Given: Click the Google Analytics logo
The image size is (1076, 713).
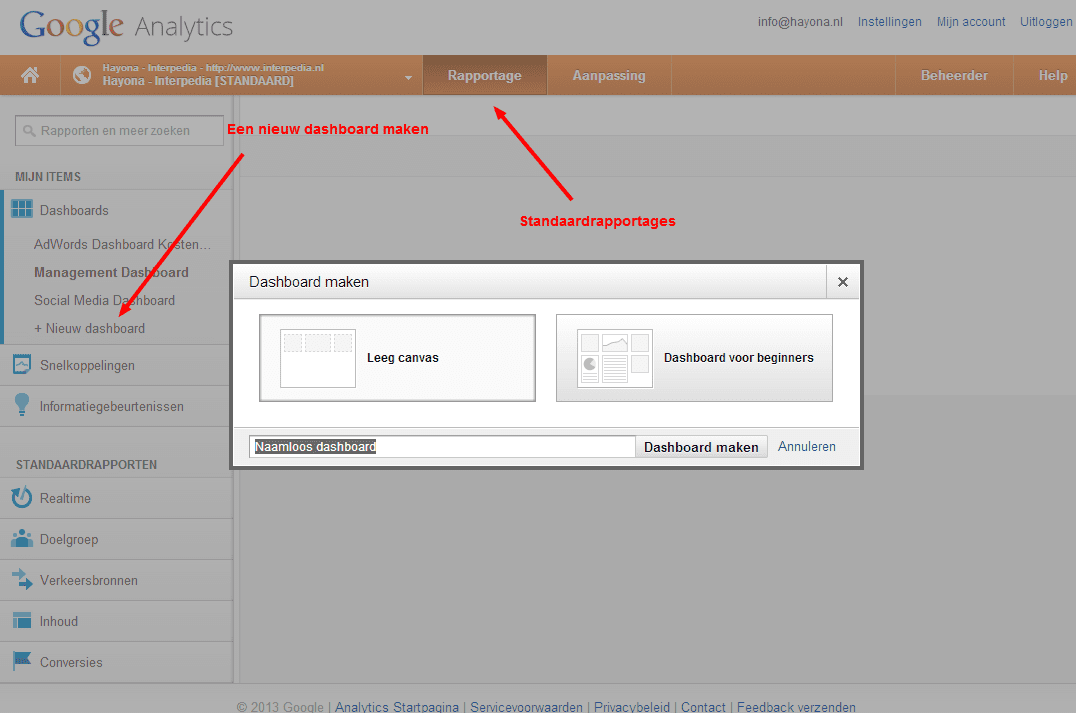Looking at the screenshot, I should [x=126, y=27].
